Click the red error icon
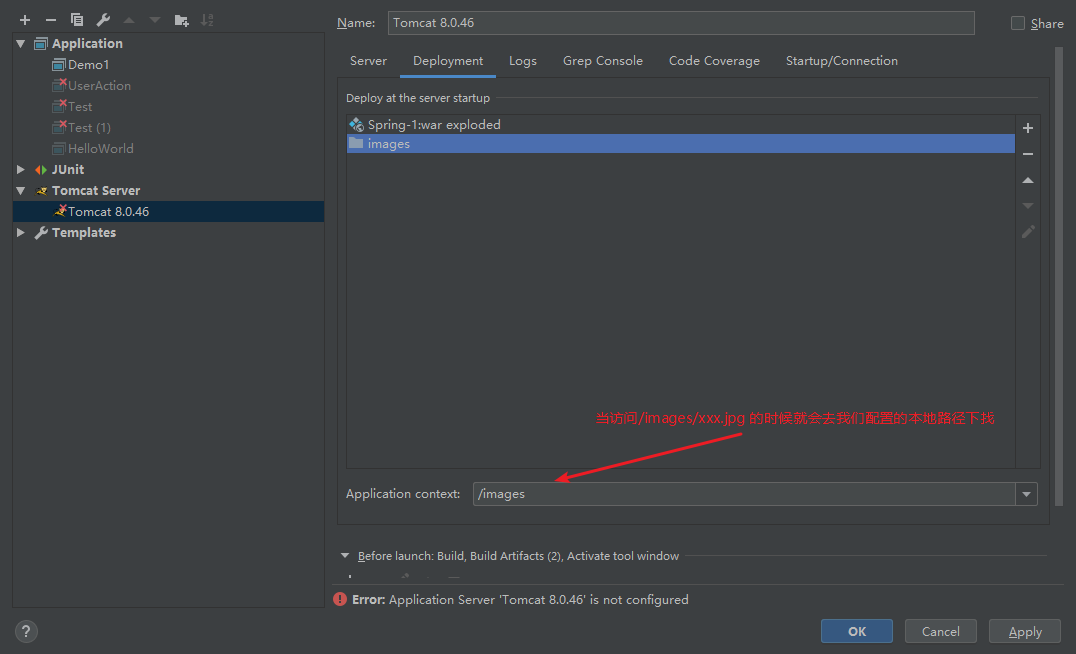The image size is (1076, 654). [340, 599]
